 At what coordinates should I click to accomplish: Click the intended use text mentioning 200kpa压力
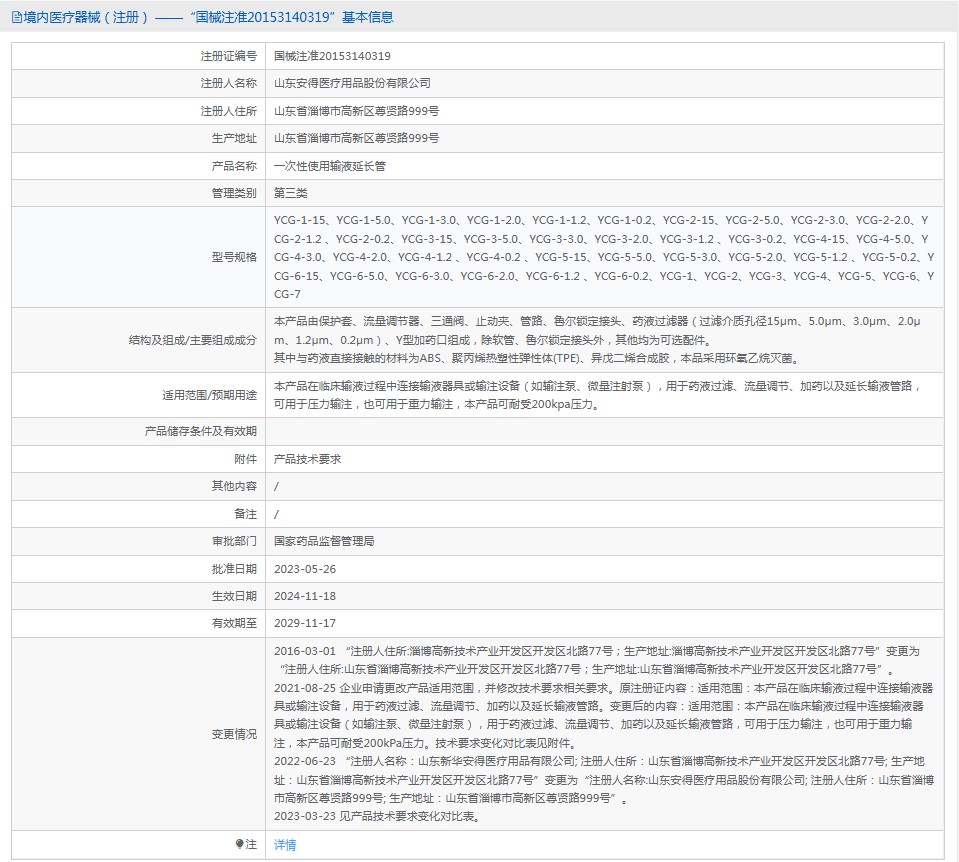598,395
